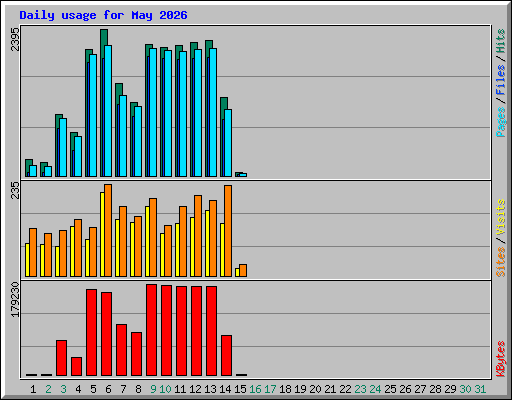Click the day 1 cyan pages bar
Image resolution: width=512 pixels, height=400 pixels.
pyautogui.click(x=33, y=171)
